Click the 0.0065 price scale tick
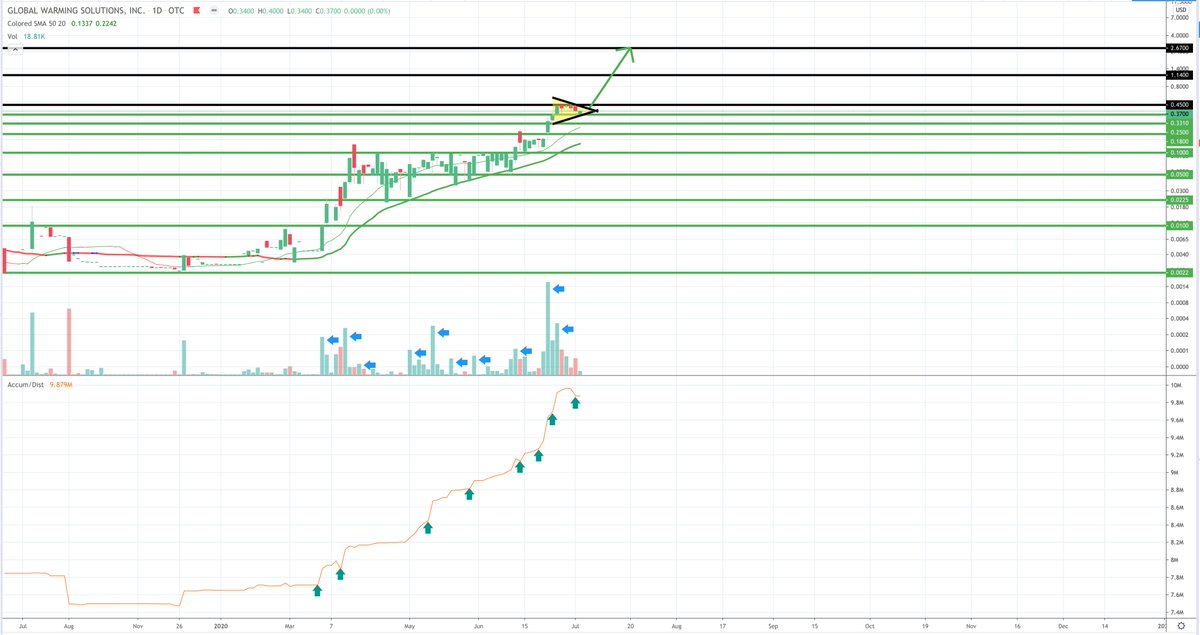Viewport: 1200px width, 635px height. point(1181,240)
